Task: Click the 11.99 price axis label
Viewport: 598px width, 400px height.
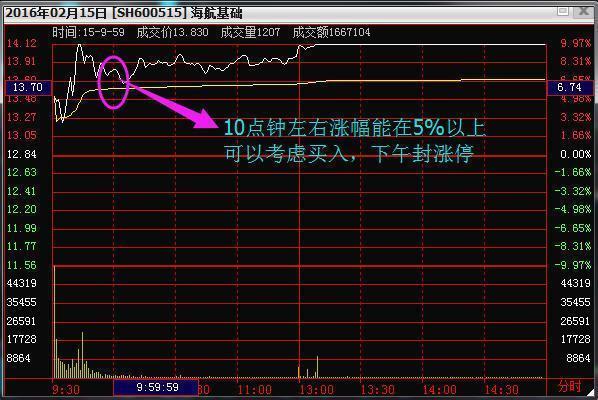Action: coord(22,228)
